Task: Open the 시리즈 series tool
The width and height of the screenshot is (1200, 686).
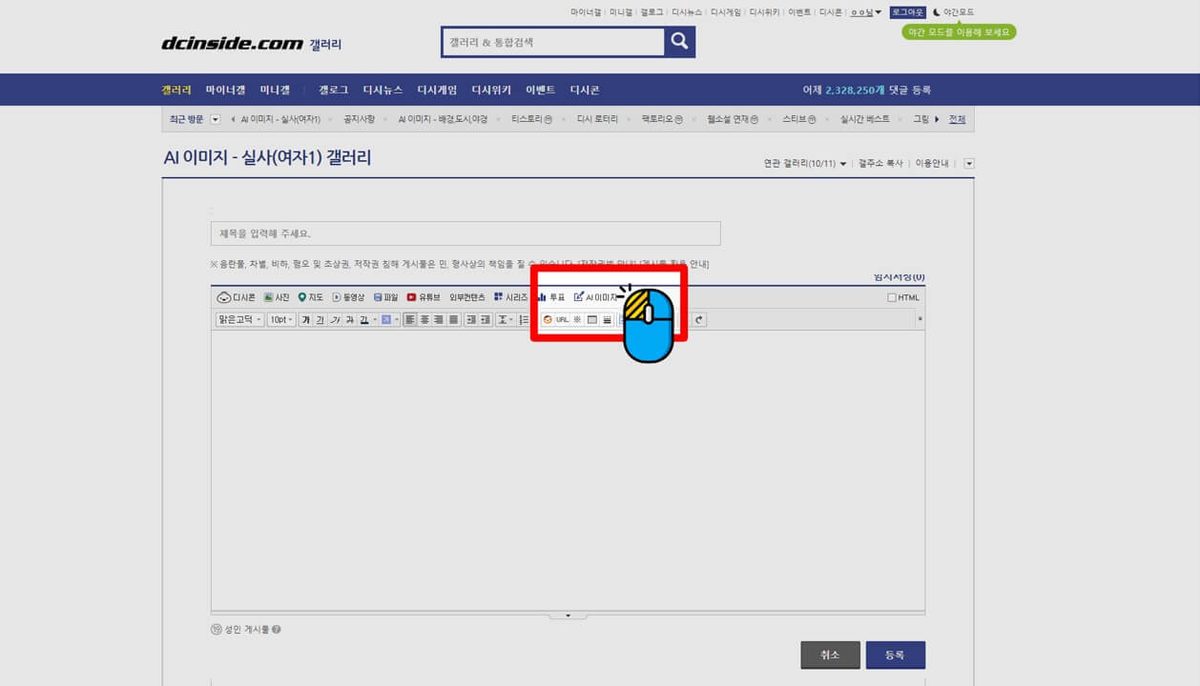Action: tap(510, 297)
